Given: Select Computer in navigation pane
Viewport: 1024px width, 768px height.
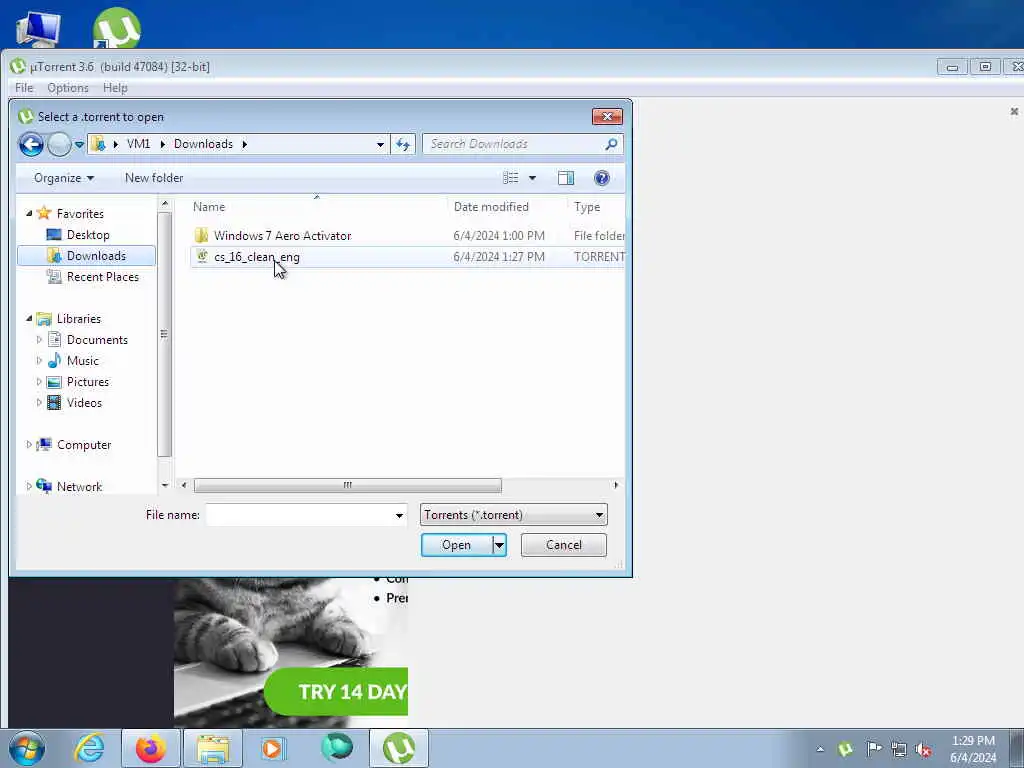Looking at the screenshot, I should 84,445.
